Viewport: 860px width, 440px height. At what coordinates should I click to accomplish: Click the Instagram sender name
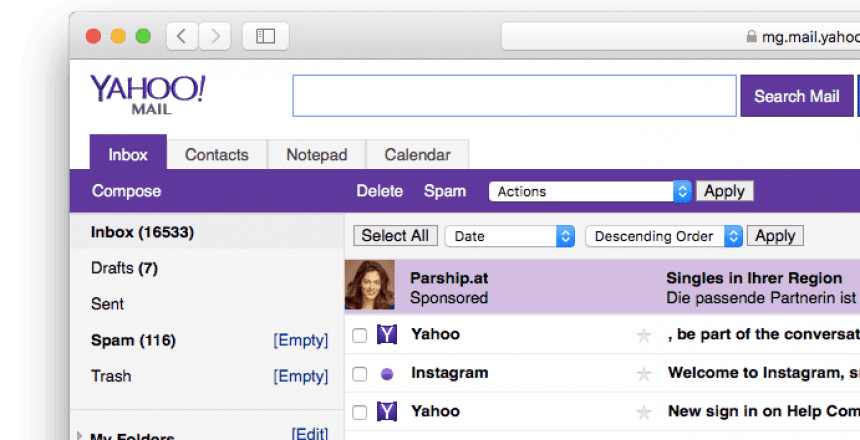449,373
